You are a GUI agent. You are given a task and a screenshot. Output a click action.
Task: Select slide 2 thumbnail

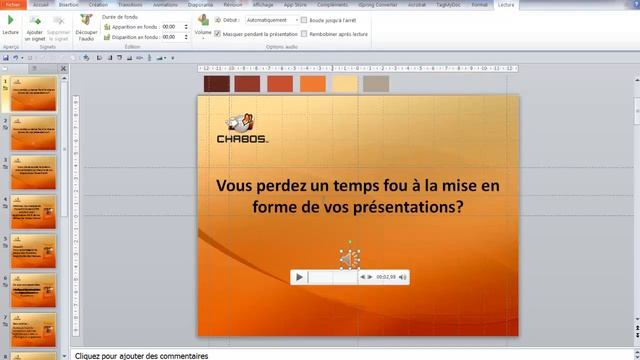click(33, 133)
